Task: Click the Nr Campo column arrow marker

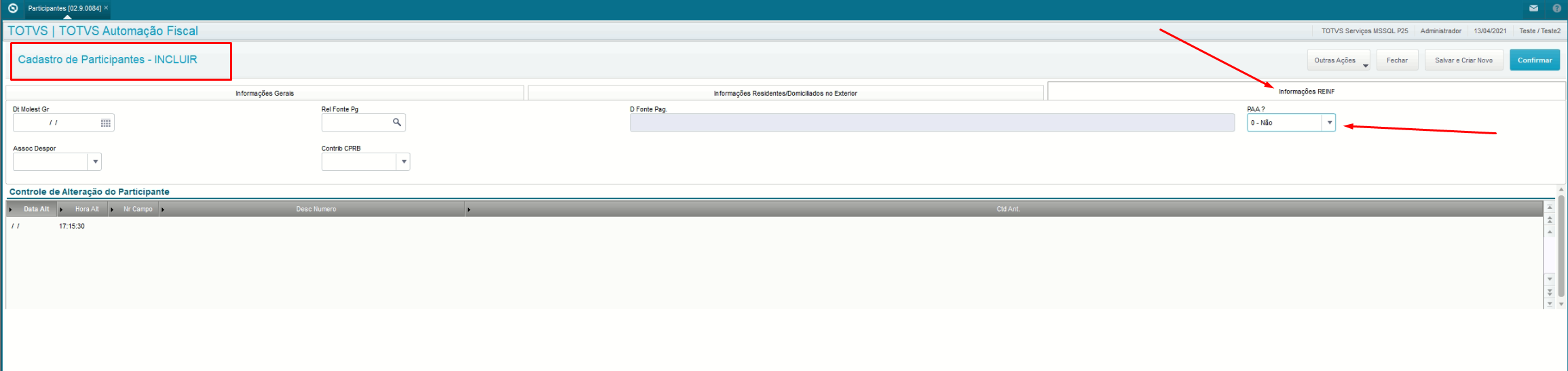Action: pyautogui.click(x=112, y=210)
